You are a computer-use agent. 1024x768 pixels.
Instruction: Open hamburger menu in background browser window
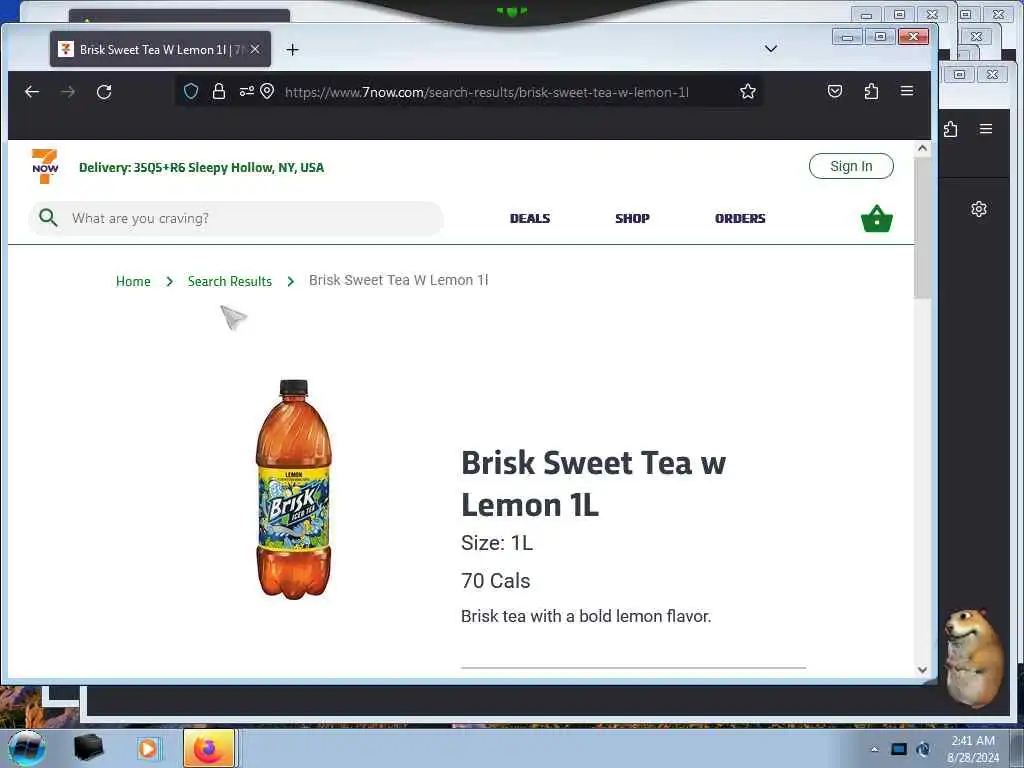(986, 129)
